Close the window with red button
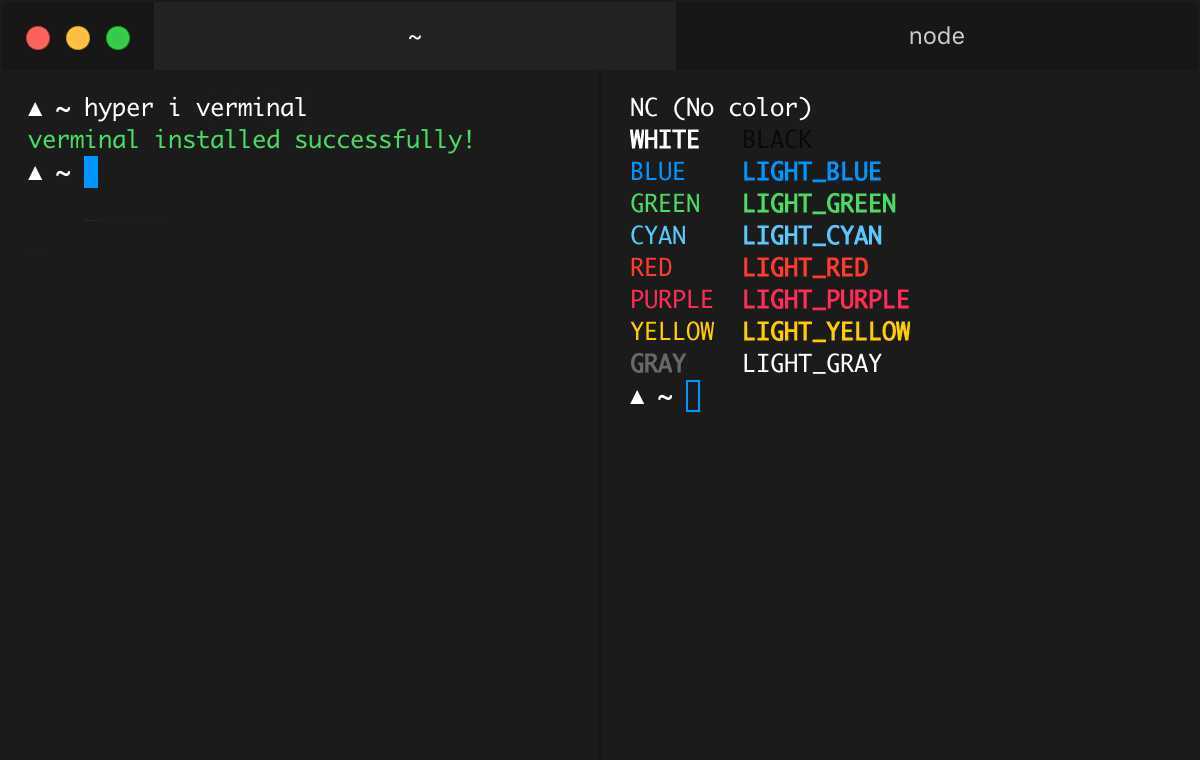The height and width of the screenshot is (760, 1200). (38, 38)
